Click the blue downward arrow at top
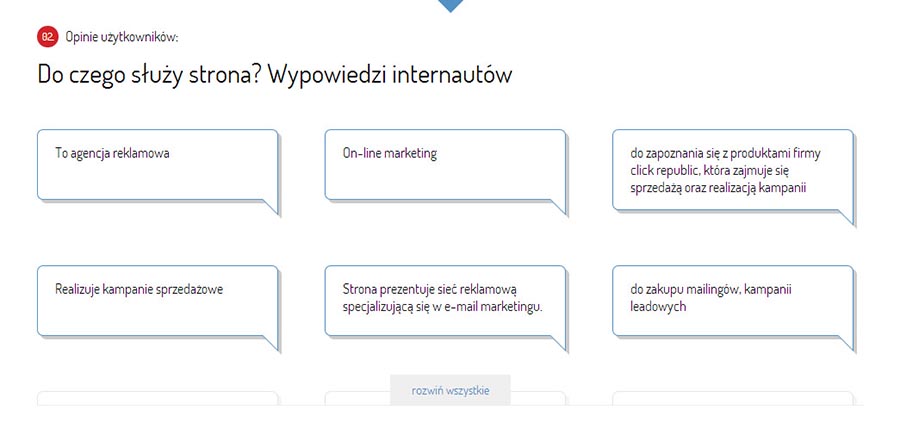 point(450,5)
